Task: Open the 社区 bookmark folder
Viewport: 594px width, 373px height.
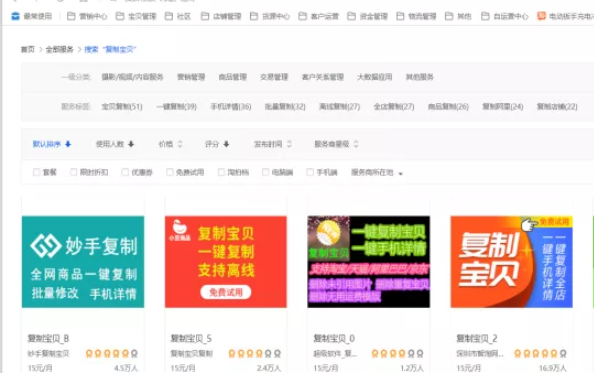Action: (178, 16)
